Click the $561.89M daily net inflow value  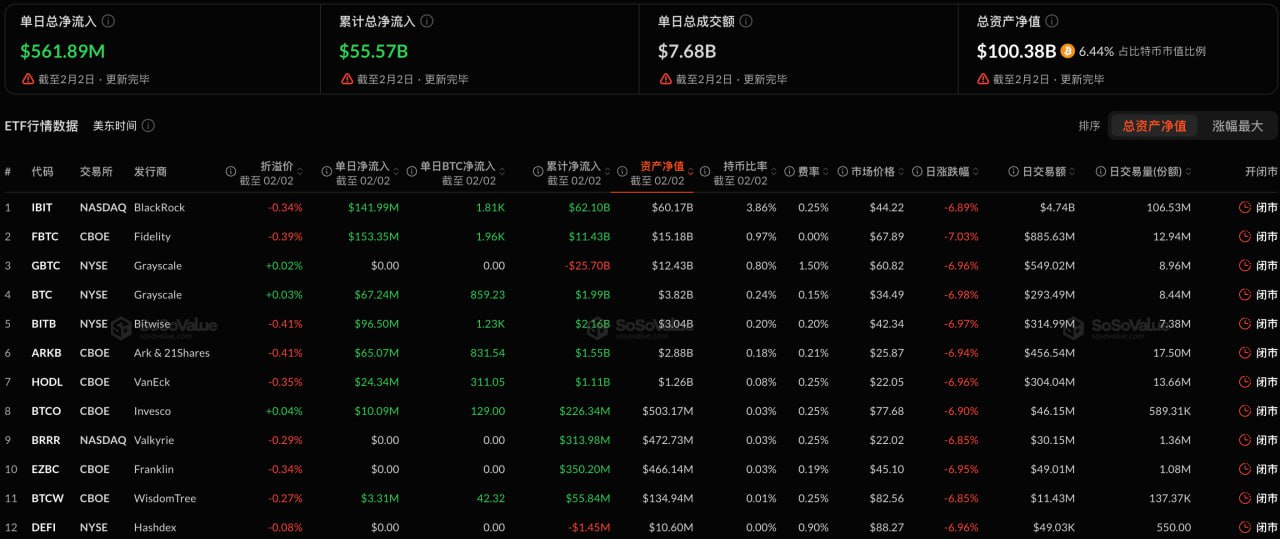click(x=62, y=51)
